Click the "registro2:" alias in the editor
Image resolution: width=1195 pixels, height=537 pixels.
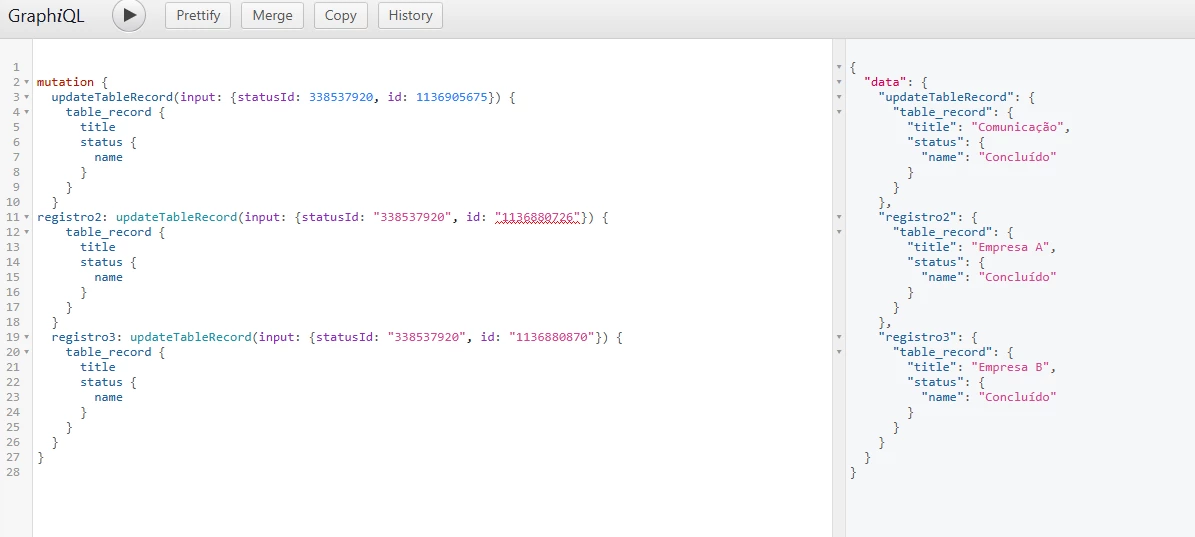73,217
